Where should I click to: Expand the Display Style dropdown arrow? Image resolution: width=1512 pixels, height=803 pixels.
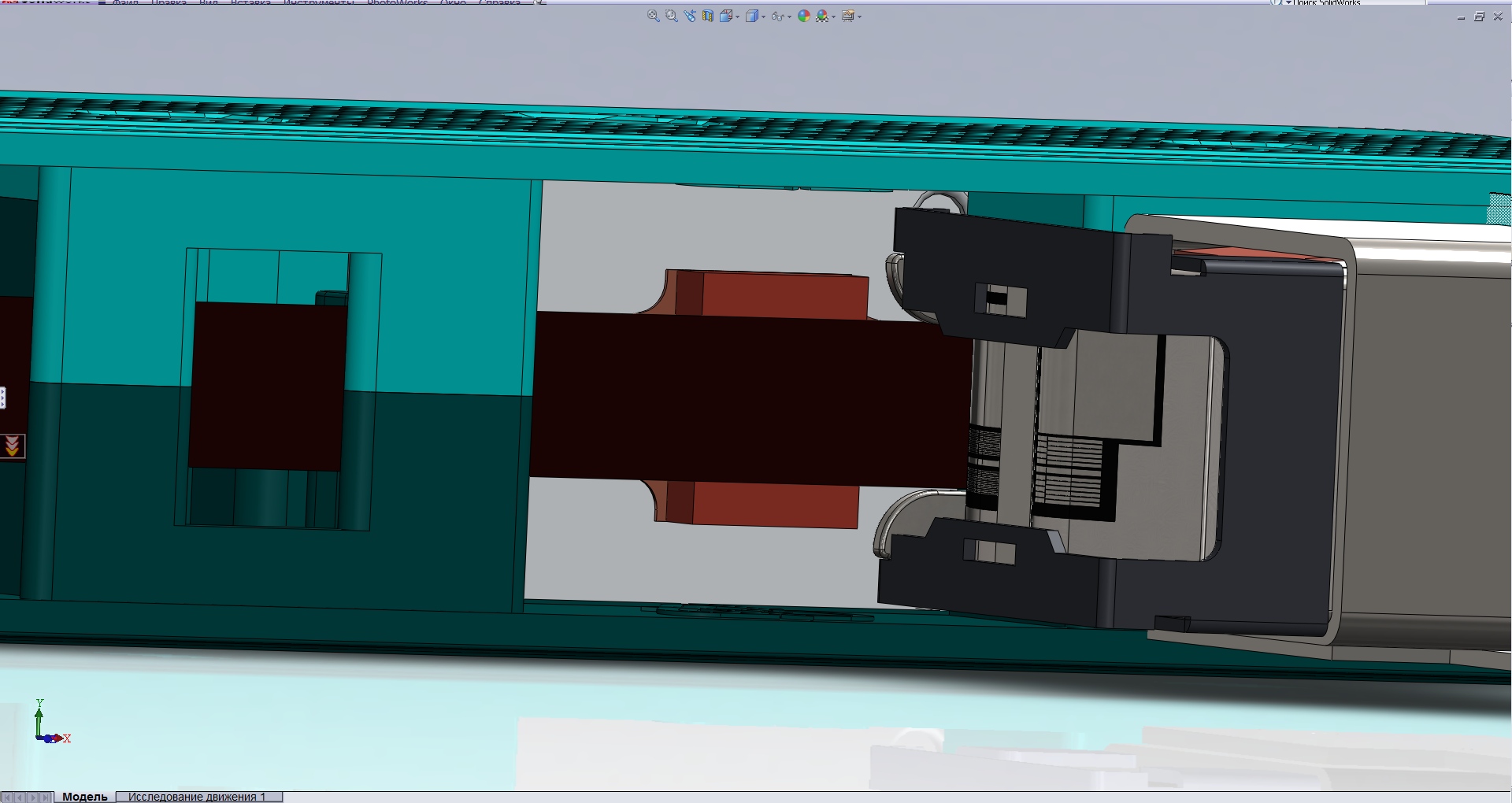click(x=763, y=17)
